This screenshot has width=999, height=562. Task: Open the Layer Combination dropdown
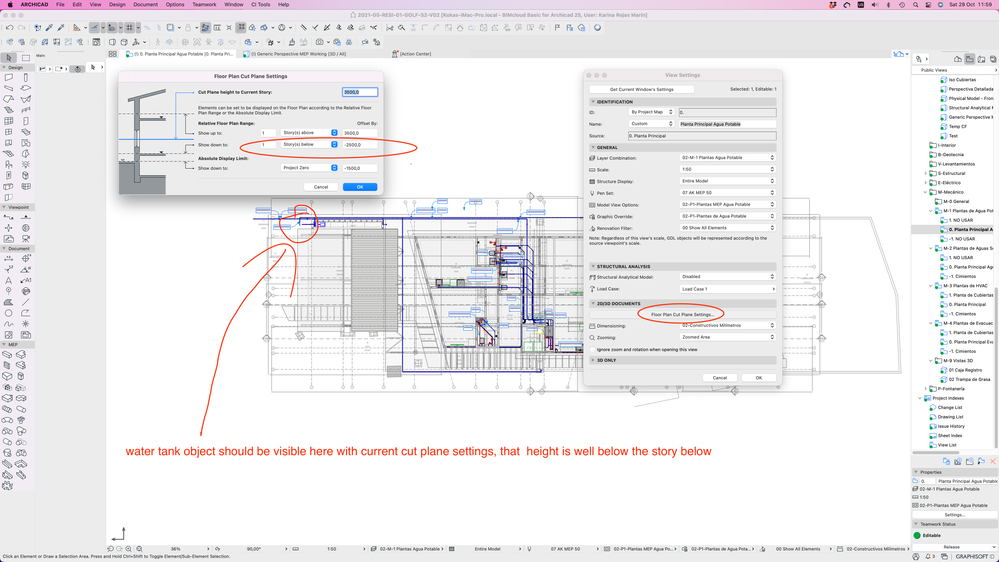[727, 158]
